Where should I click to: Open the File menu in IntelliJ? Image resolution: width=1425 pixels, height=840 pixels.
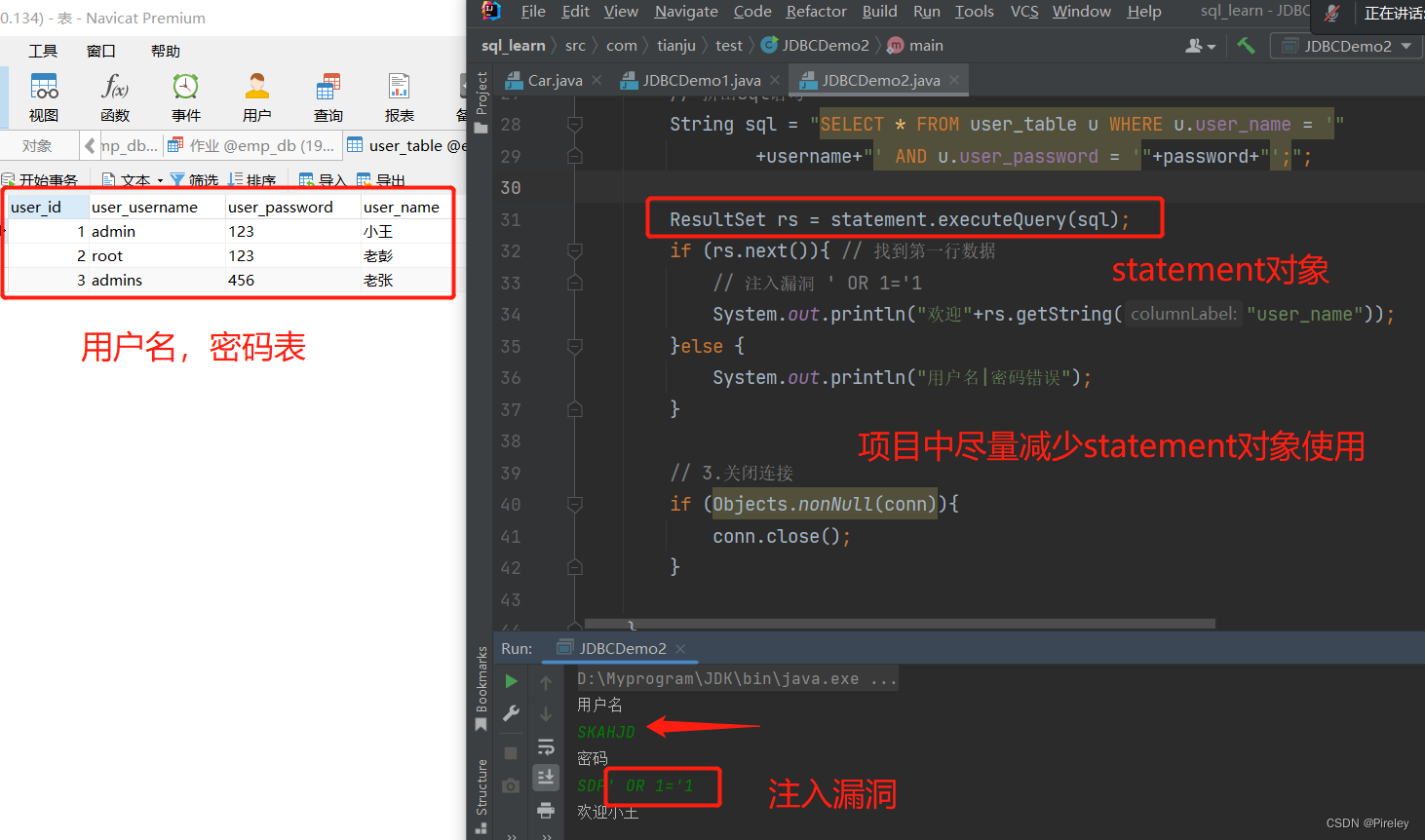[533, 12]
